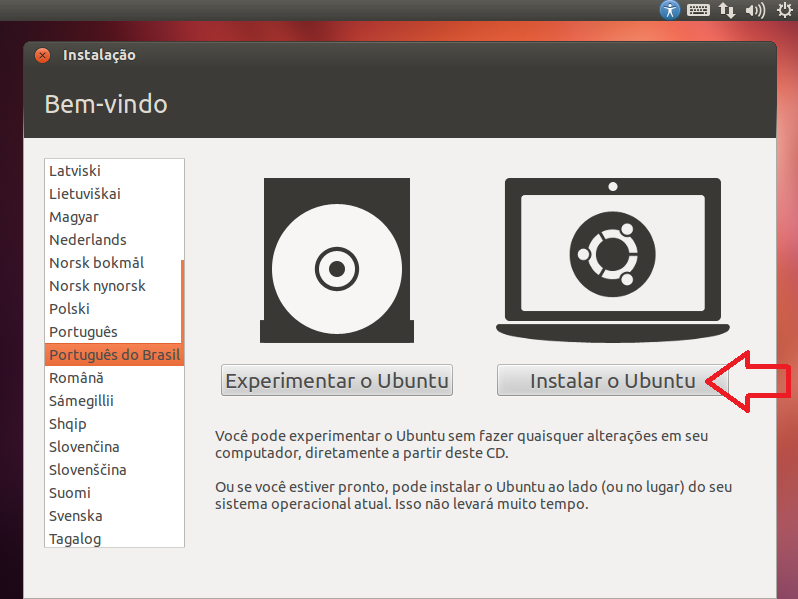Open the system gear menu in the top panel
Image resolution: width=798 pixels, height=599 pixels.
coord(785,10)
